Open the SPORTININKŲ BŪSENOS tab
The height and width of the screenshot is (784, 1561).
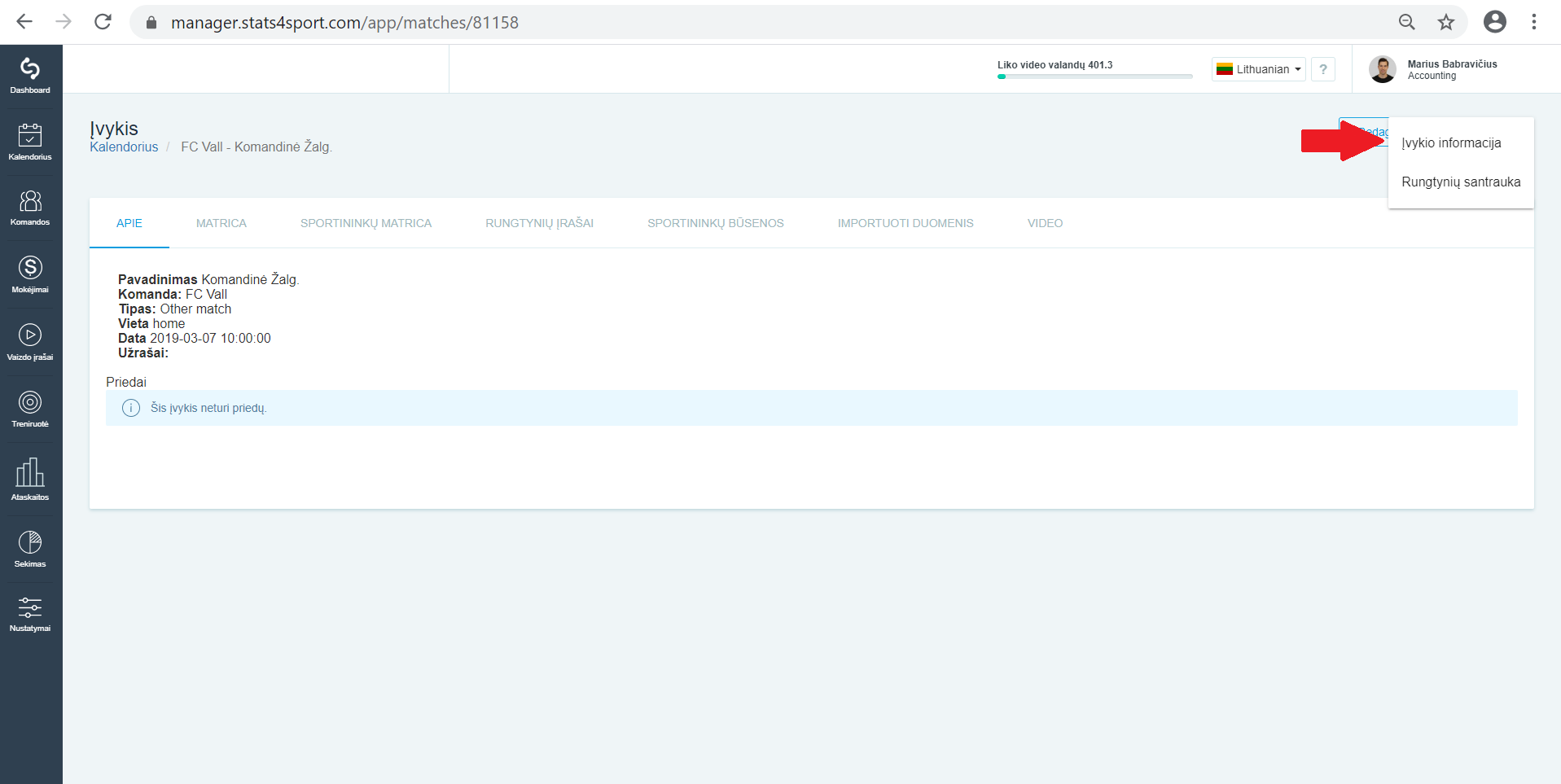tap(716, 223)
